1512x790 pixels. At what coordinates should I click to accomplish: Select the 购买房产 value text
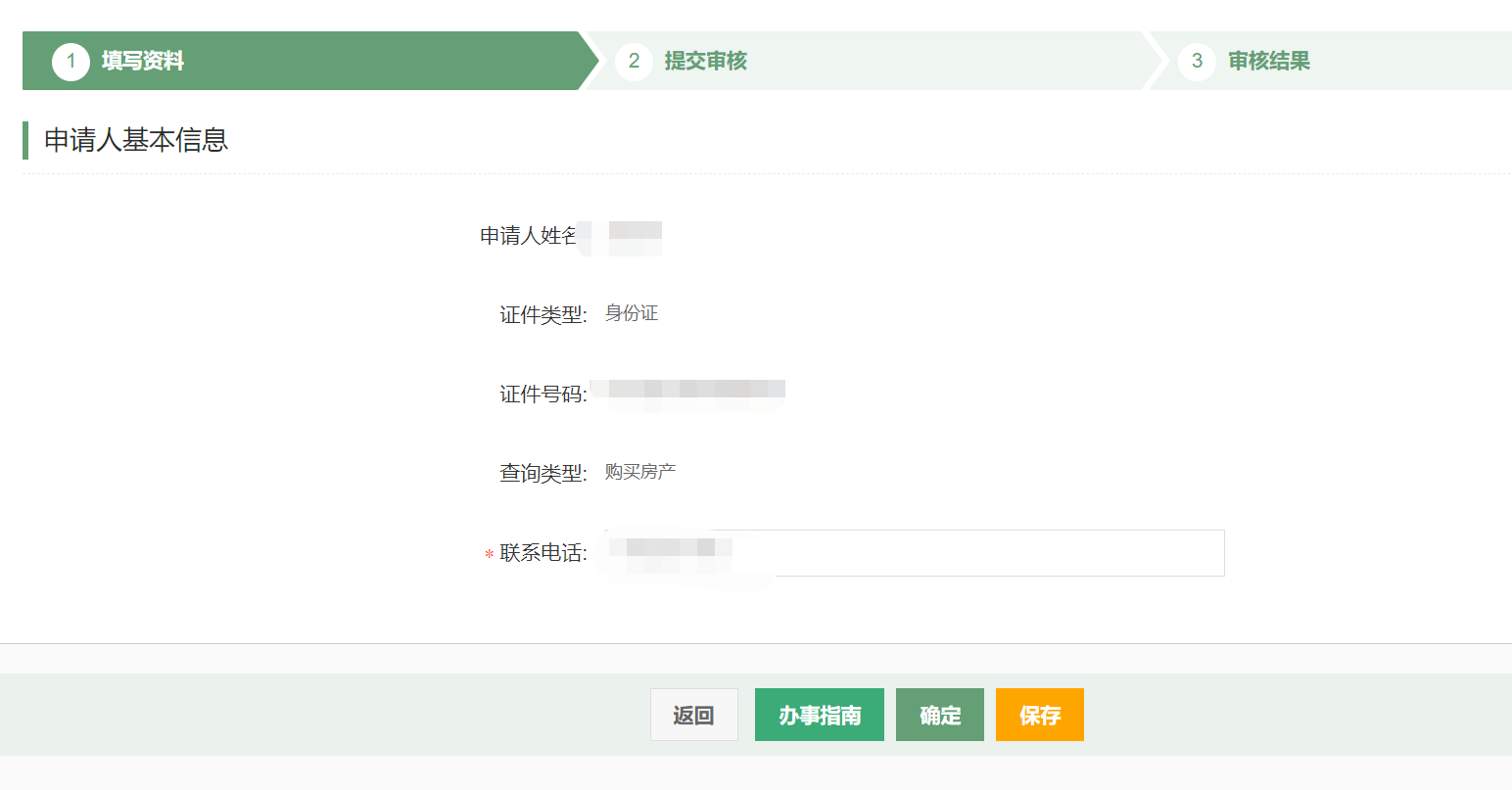(640, 472)
